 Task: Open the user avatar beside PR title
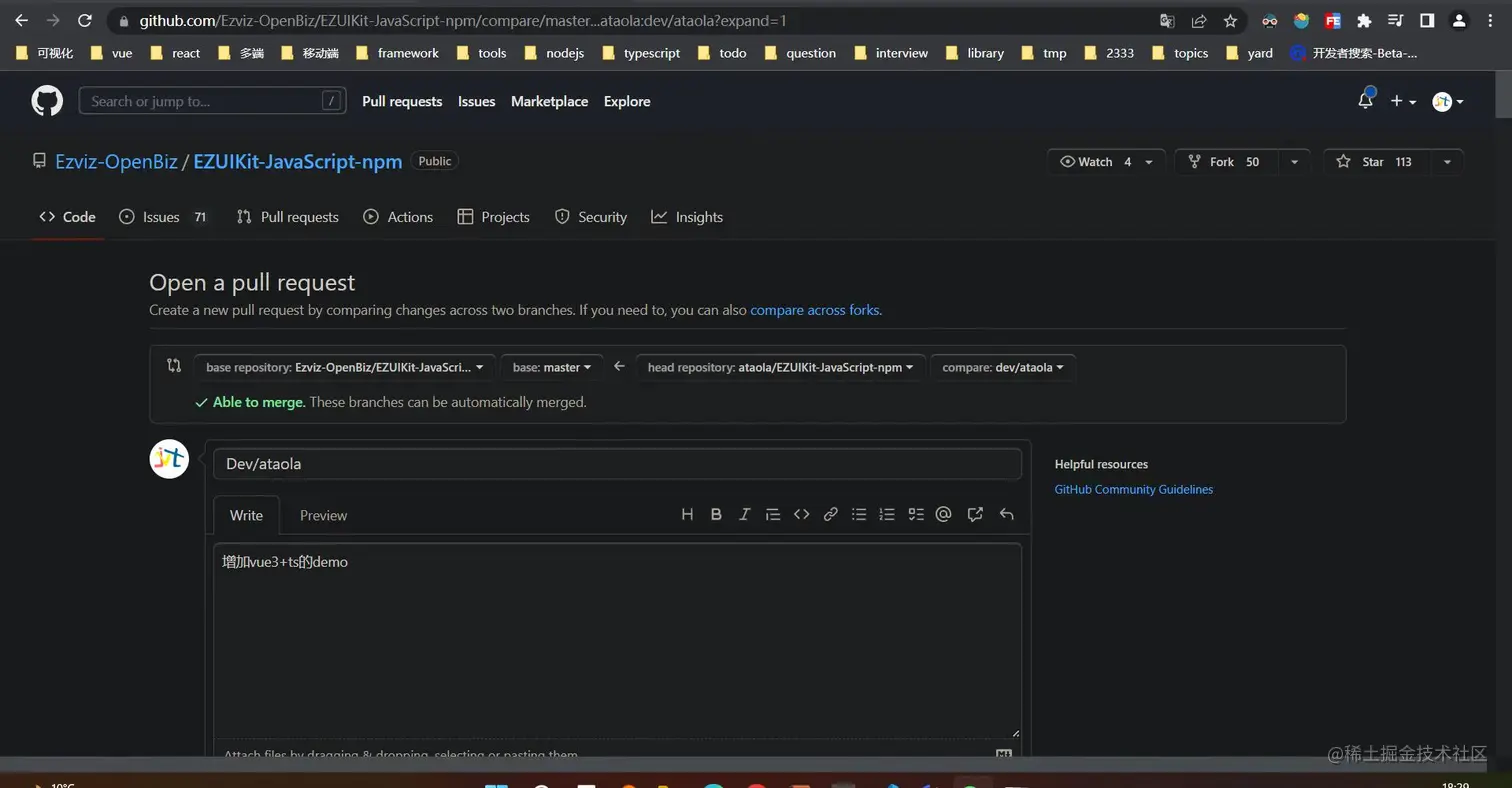click(169, 459)
